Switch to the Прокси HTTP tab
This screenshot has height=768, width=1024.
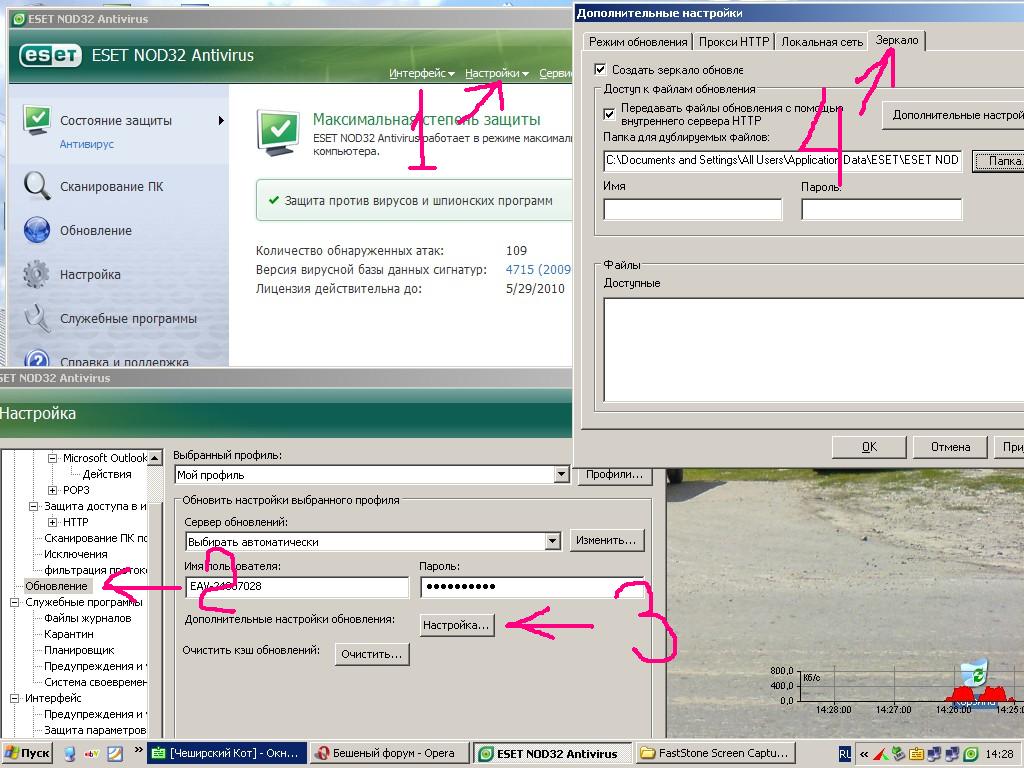point(734,42)
